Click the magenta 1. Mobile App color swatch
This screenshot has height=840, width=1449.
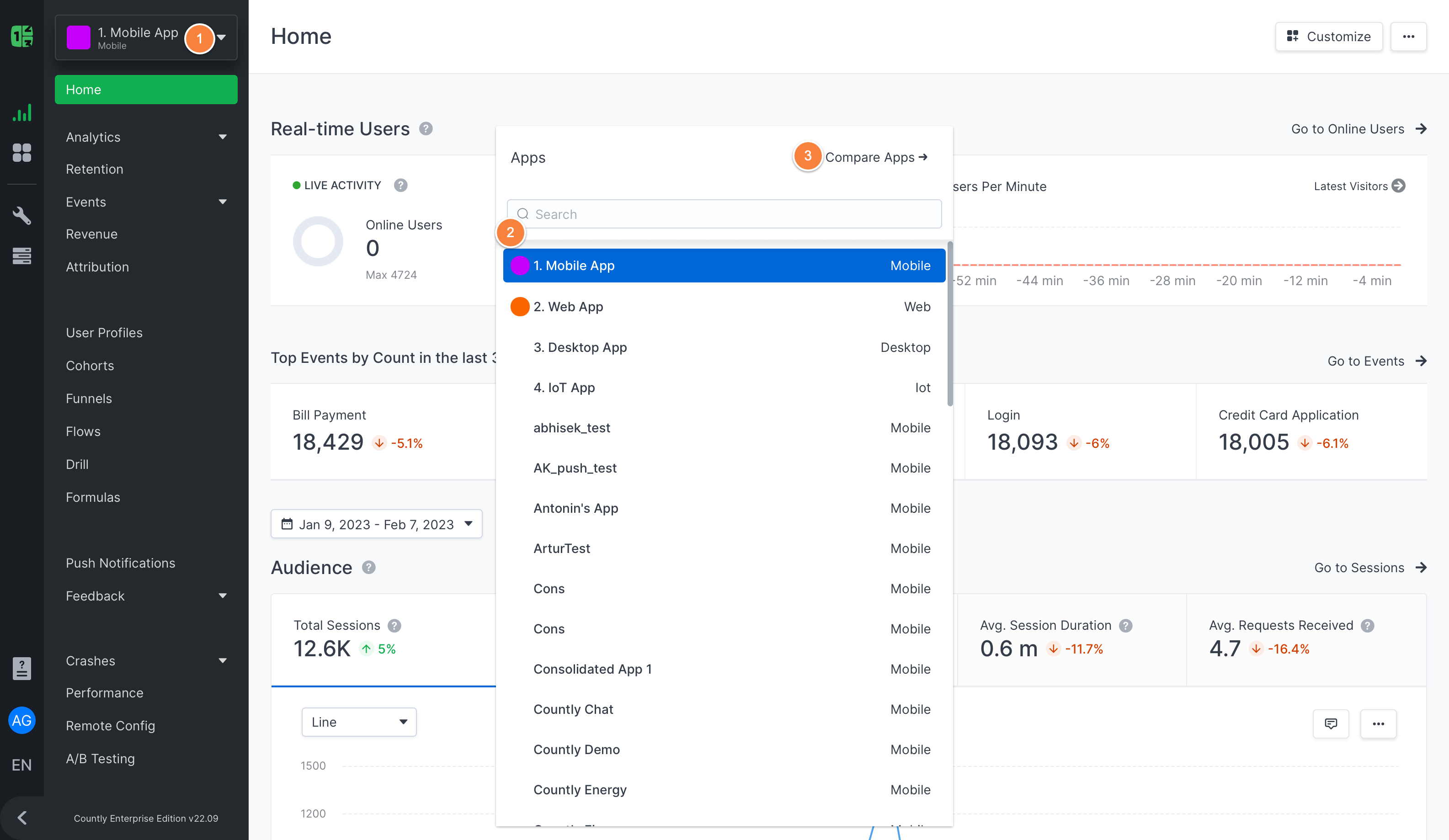pos(78,37)
